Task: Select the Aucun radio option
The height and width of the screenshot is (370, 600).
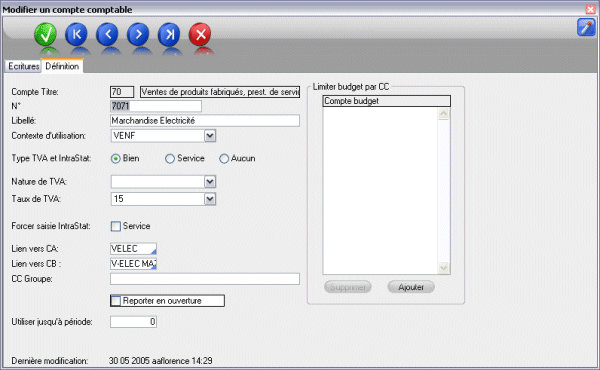Action: [x=224, y=158]
